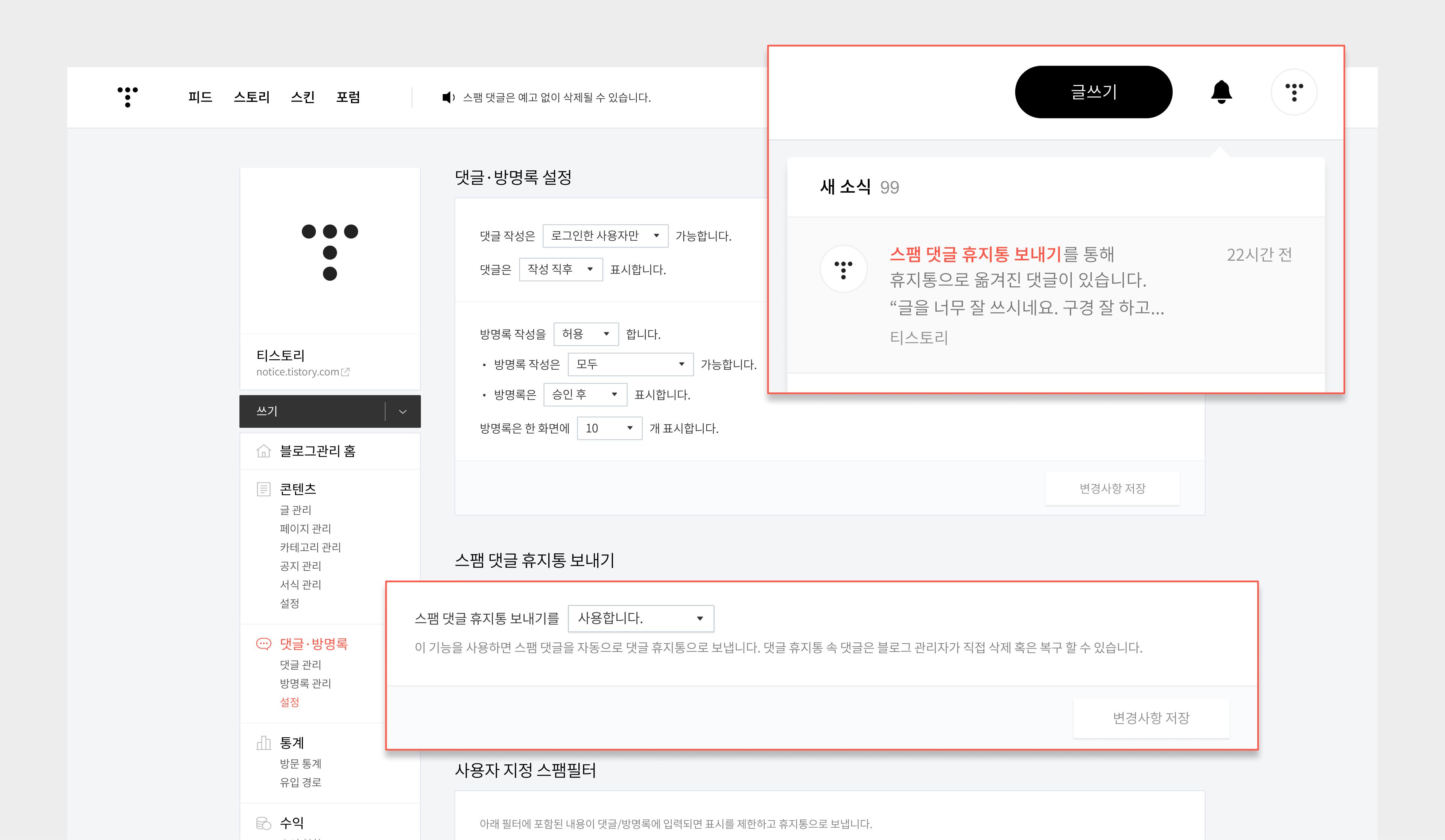Click the speaker announcement icon
The height and width of the screenshot is (840, 1445).
pos(448,97)
